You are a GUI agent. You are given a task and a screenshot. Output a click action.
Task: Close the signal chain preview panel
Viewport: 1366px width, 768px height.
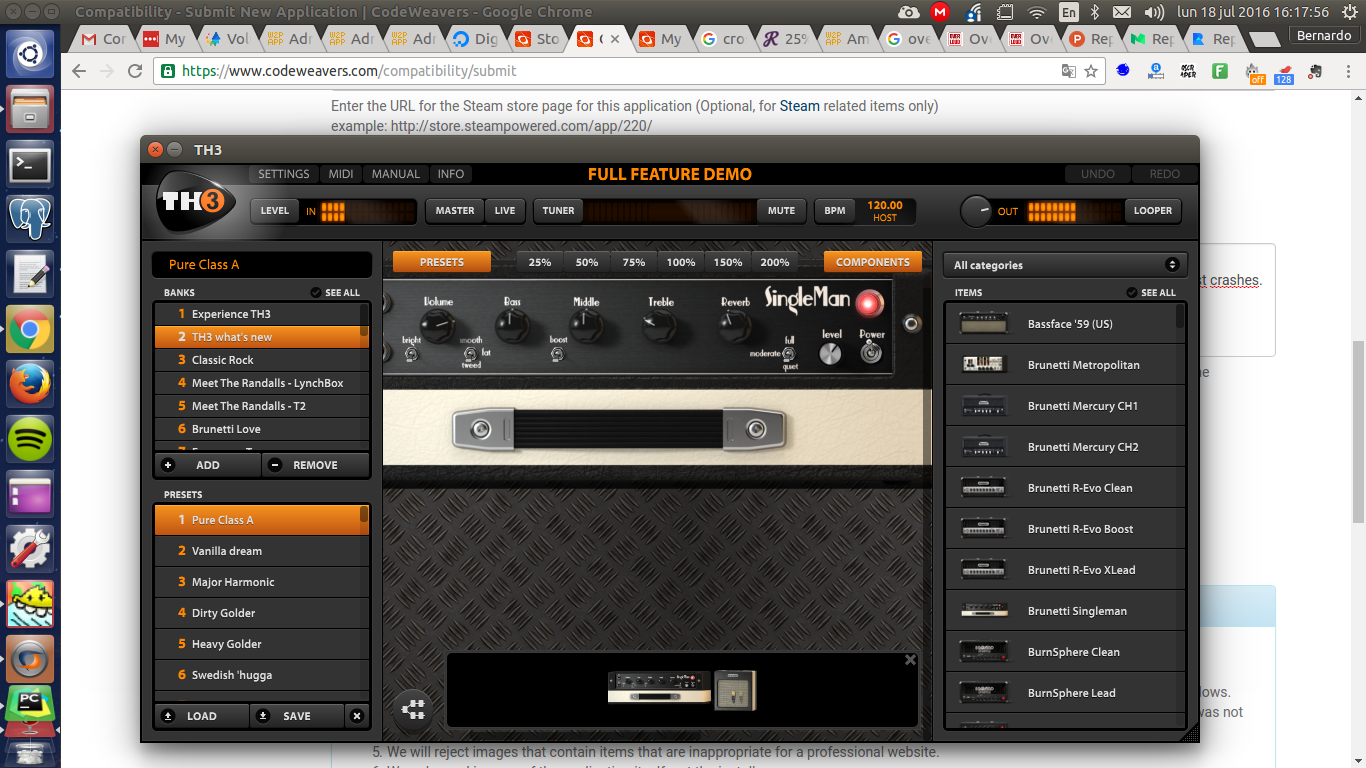click(910, 660)
